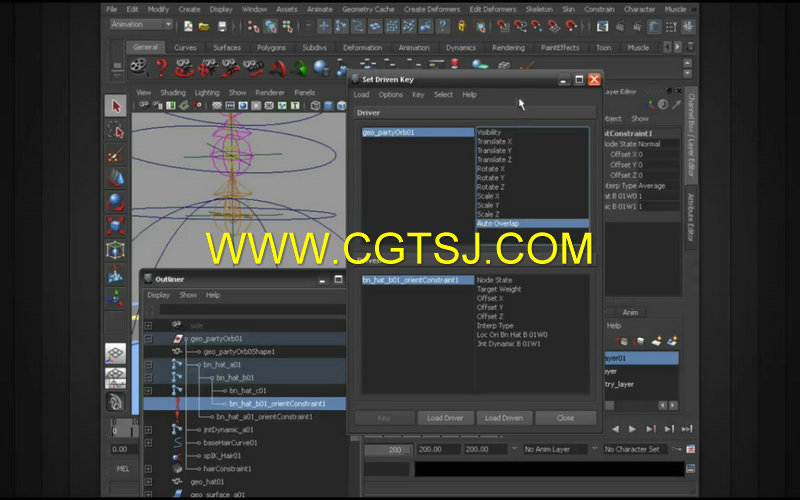The height and width of the screenshot is (500, 800).
Task: Click the animation preferences icon near character set
Action: click(691, 449)
